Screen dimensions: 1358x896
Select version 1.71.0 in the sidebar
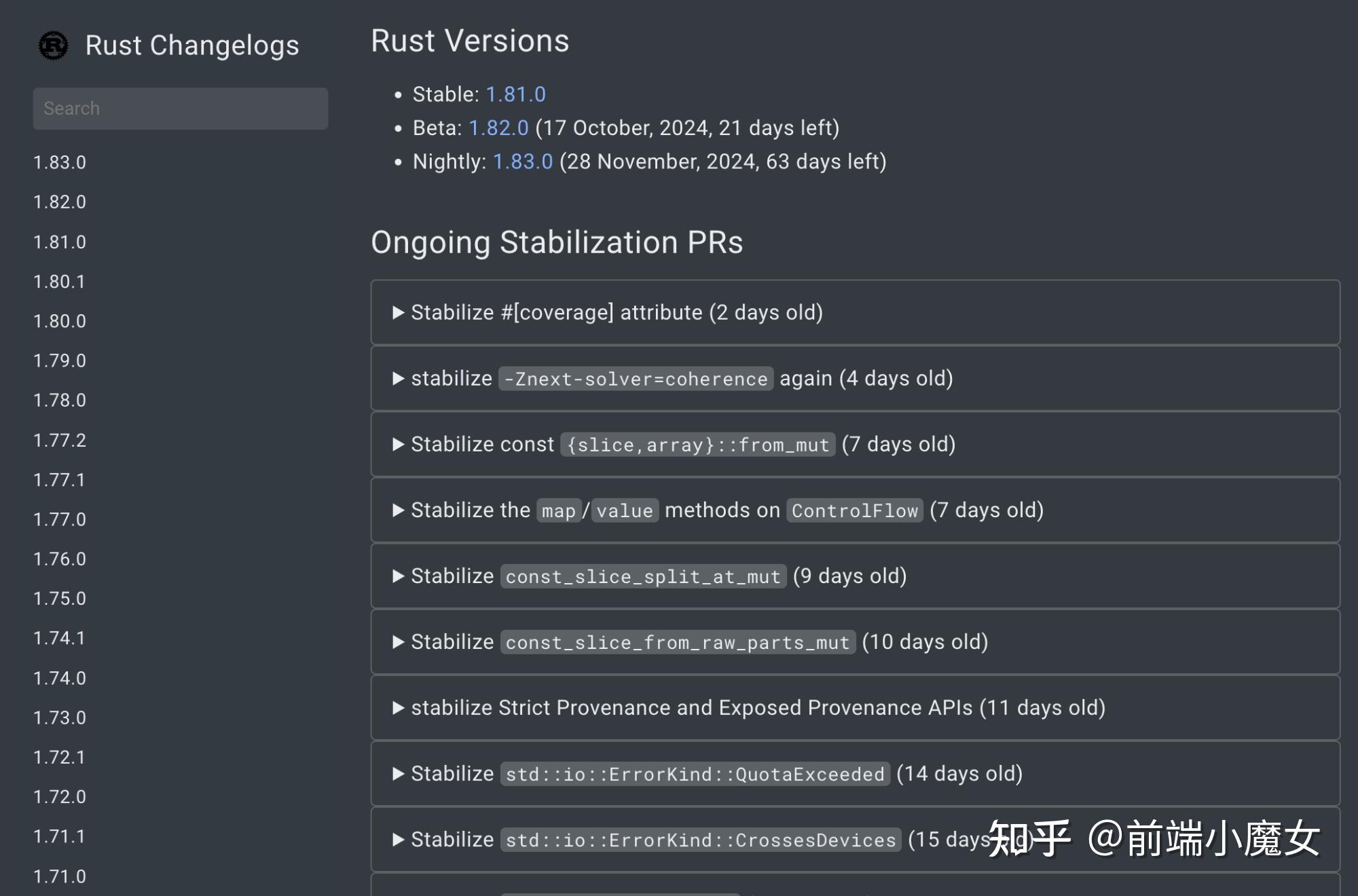click(x=59, y=876)
